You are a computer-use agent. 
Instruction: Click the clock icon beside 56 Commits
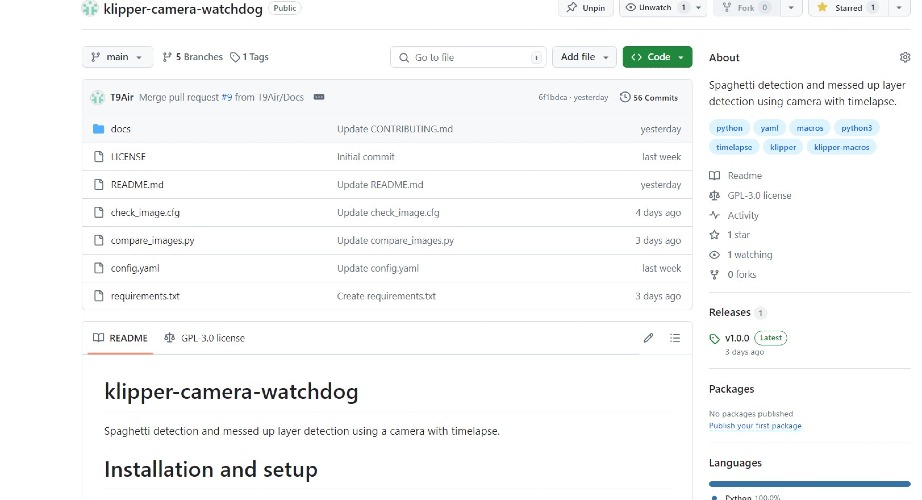click(x=624, y=97)
